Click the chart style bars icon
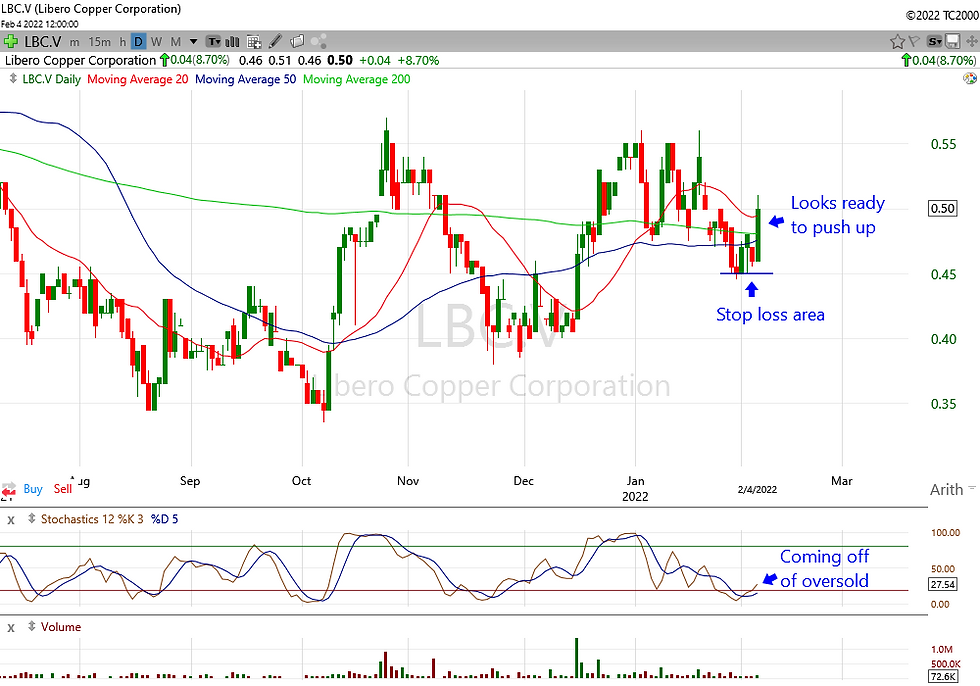Viewport: 980px width, 686px height. pos(232,42)
